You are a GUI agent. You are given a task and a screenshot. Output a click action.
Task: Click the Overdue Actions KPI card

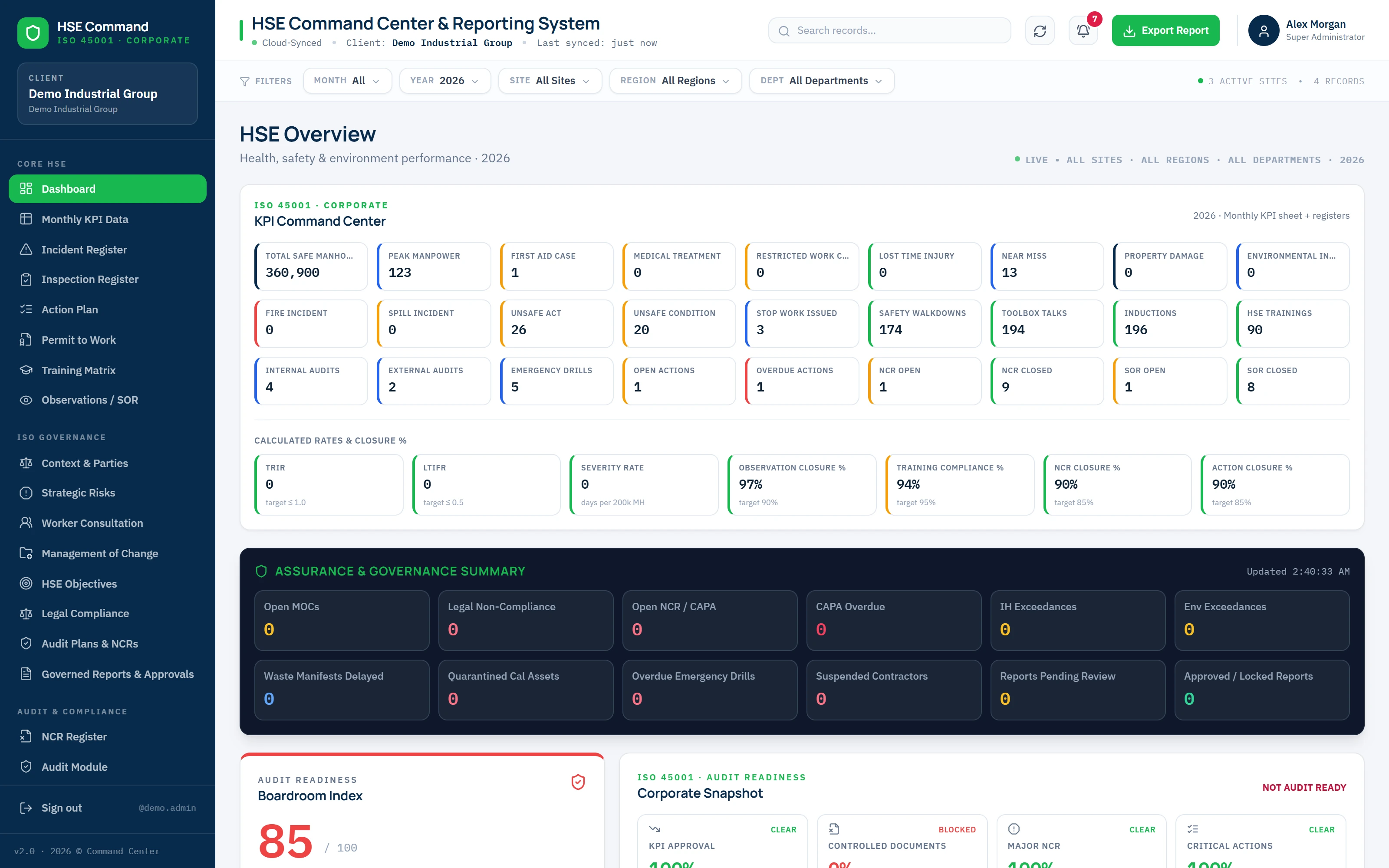[x=801, y=381]
